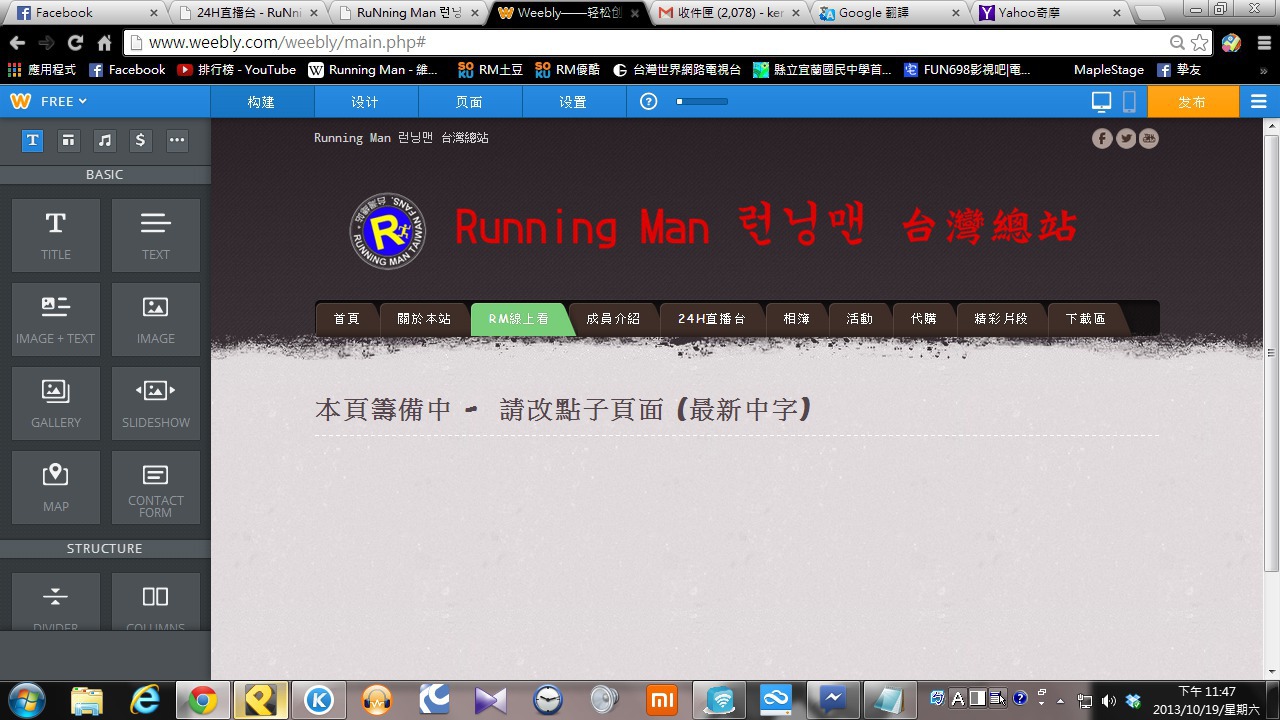
Task: Switch to the Facebook browser tab
Action: (x=84, y=13)
